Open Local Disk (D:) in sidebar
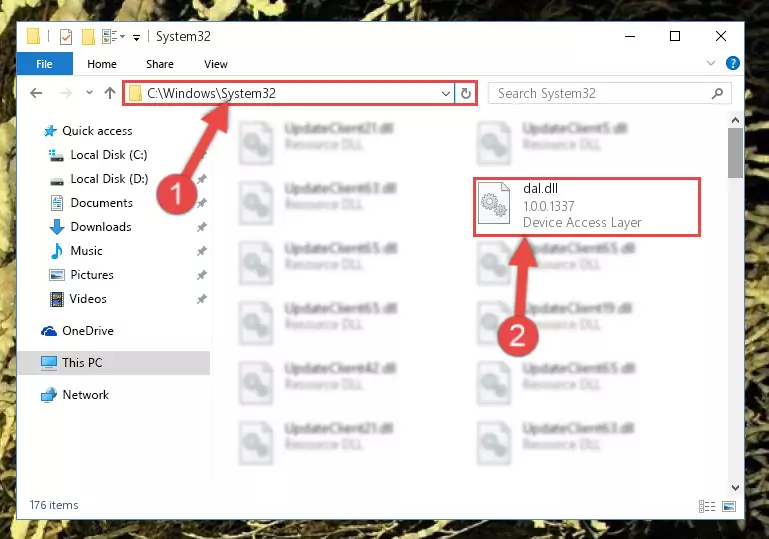769x539 pixels. coord(109,179)
